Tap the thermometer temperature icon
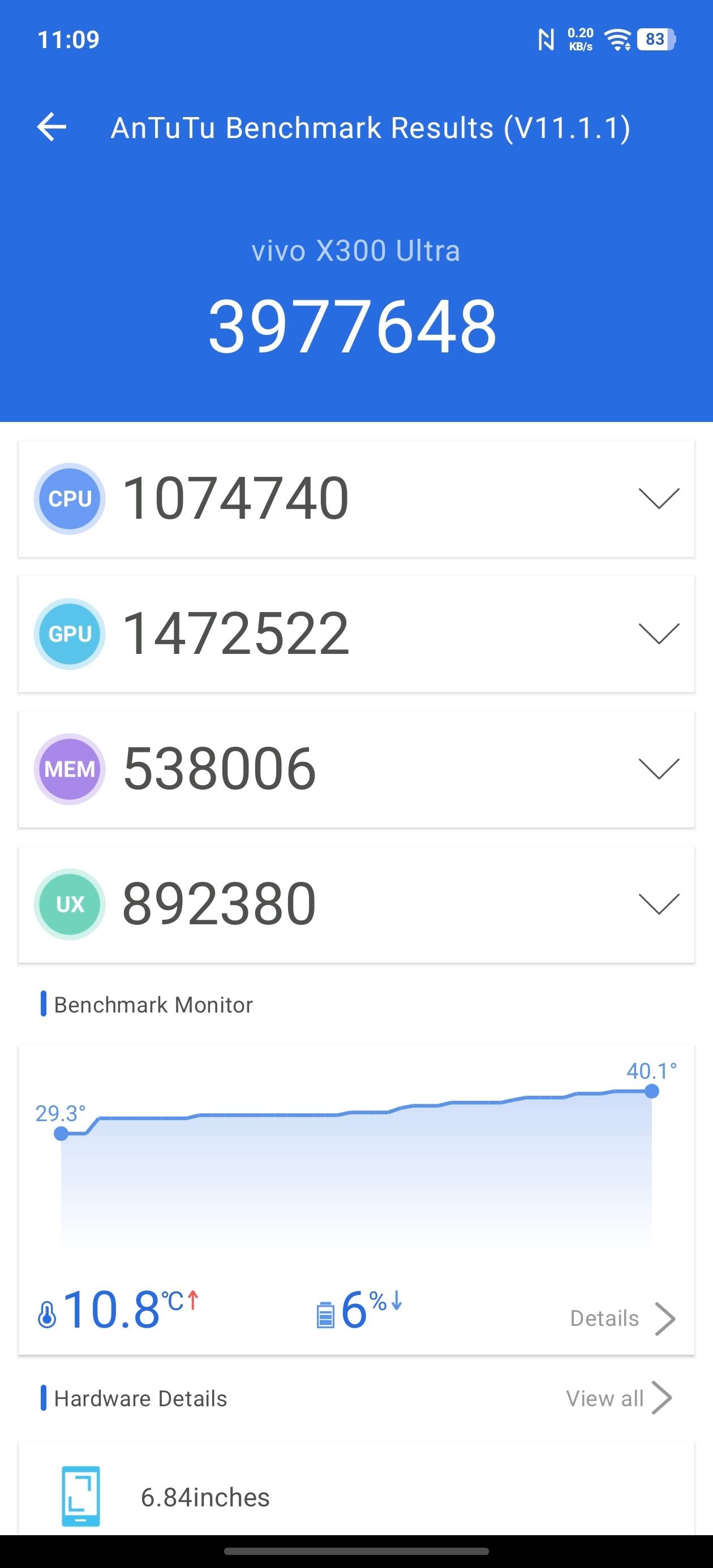 pyautogui.click(x=47, y=1314)
